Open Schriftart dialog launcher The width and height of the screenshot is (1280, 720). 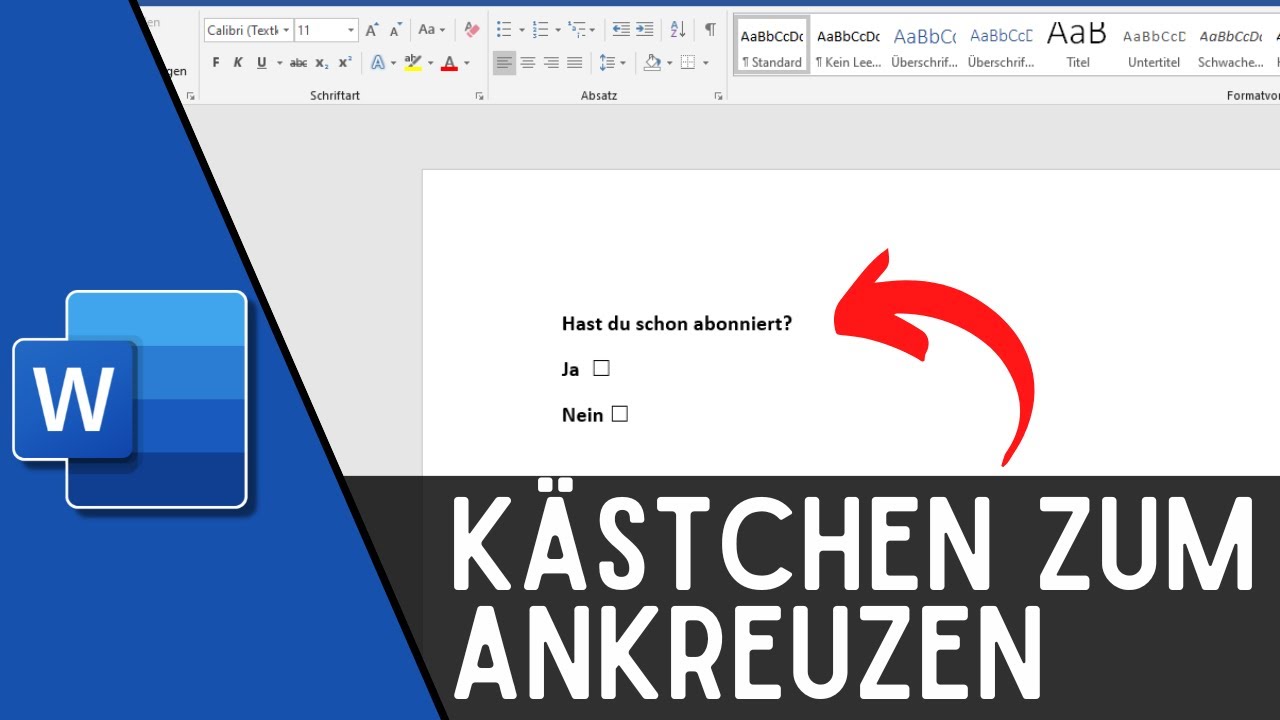point(480,96)
